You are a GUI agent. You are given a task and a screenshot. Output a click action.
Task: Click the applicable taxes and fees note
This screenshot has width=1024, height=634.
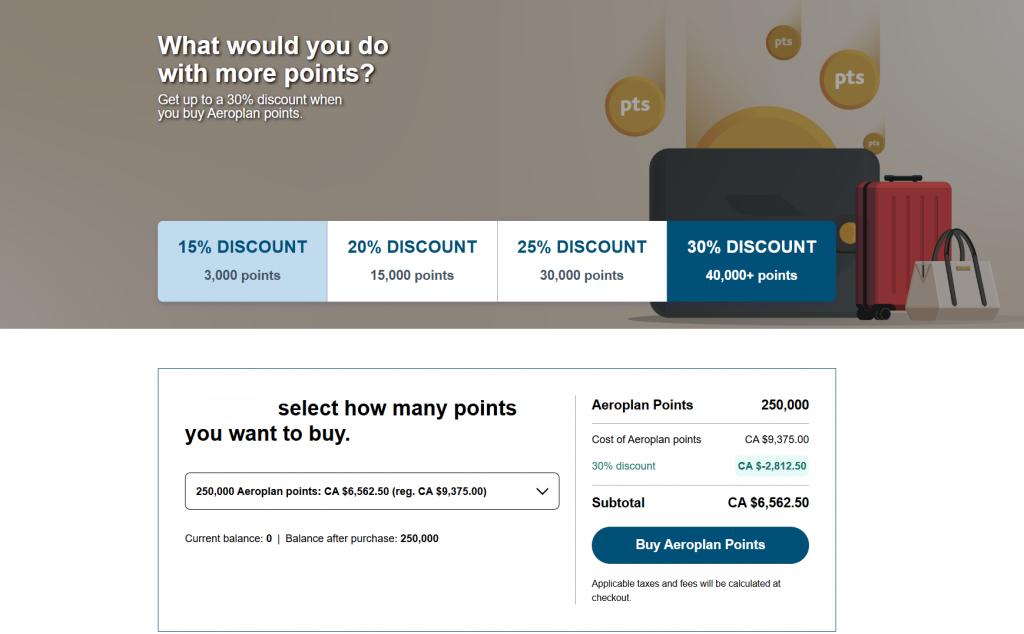(686, 590)
